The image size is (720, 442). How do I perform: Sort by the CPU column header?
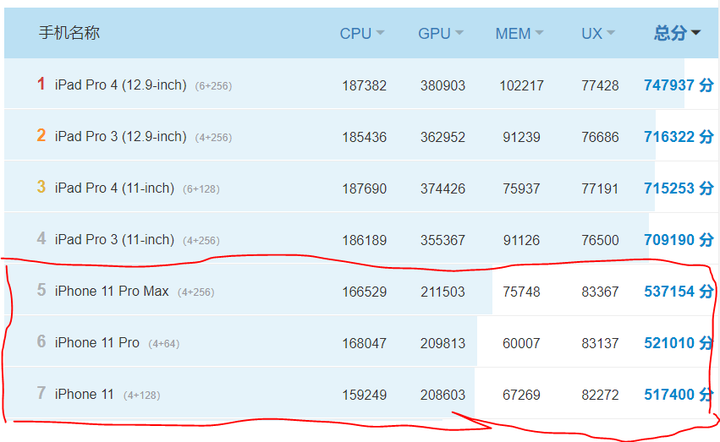pos(362,34)
